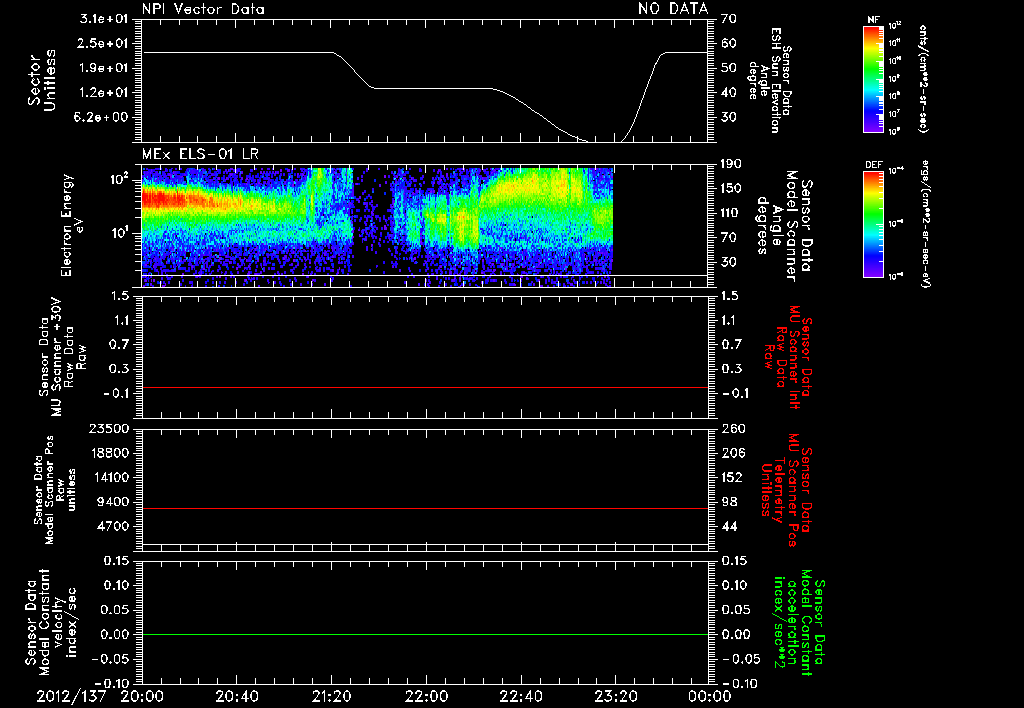Click the 'Model Scanner Pos Raw' axis title

(54, 489)
